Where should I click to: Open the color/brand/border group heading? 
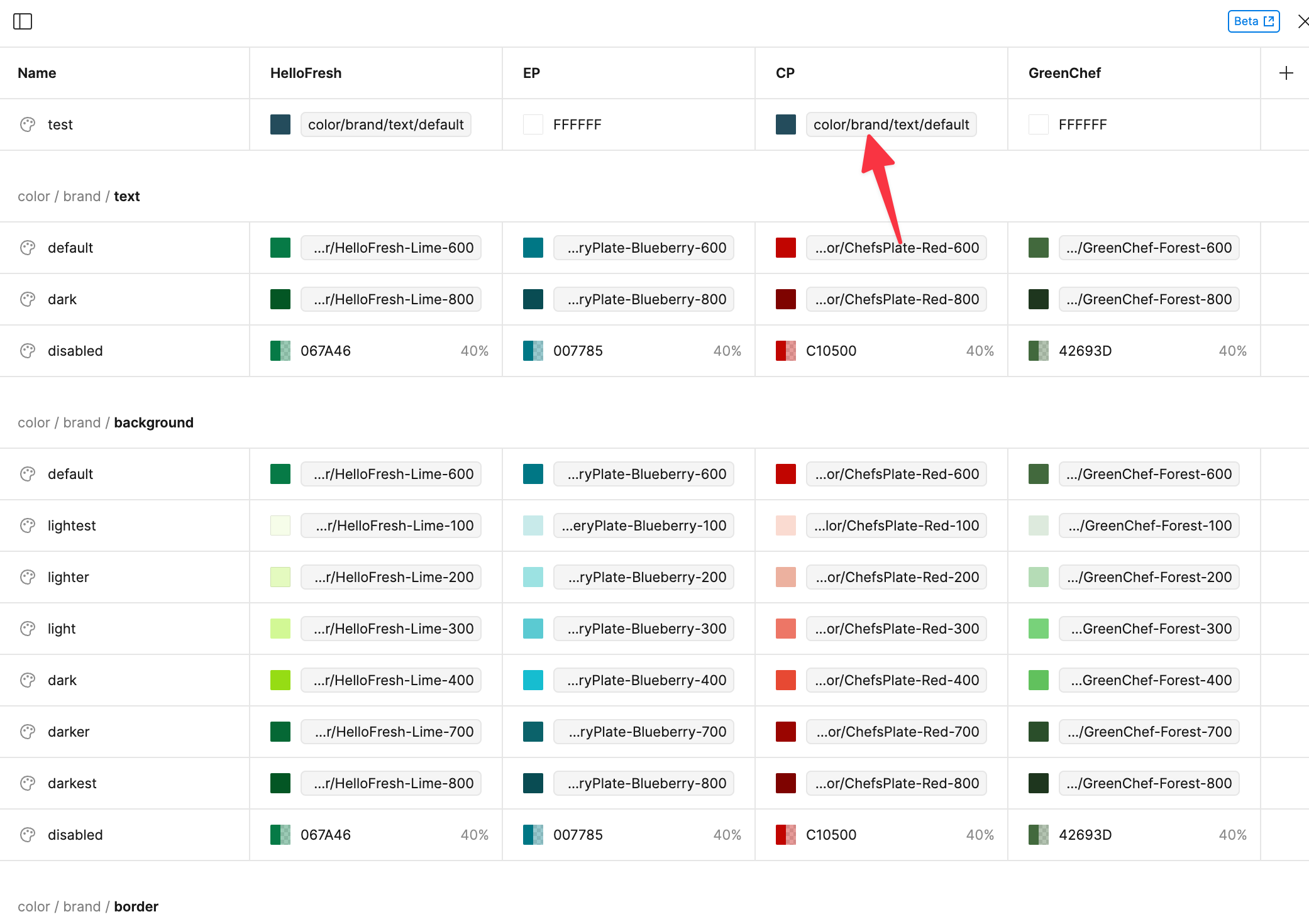[x=88, y=906]
